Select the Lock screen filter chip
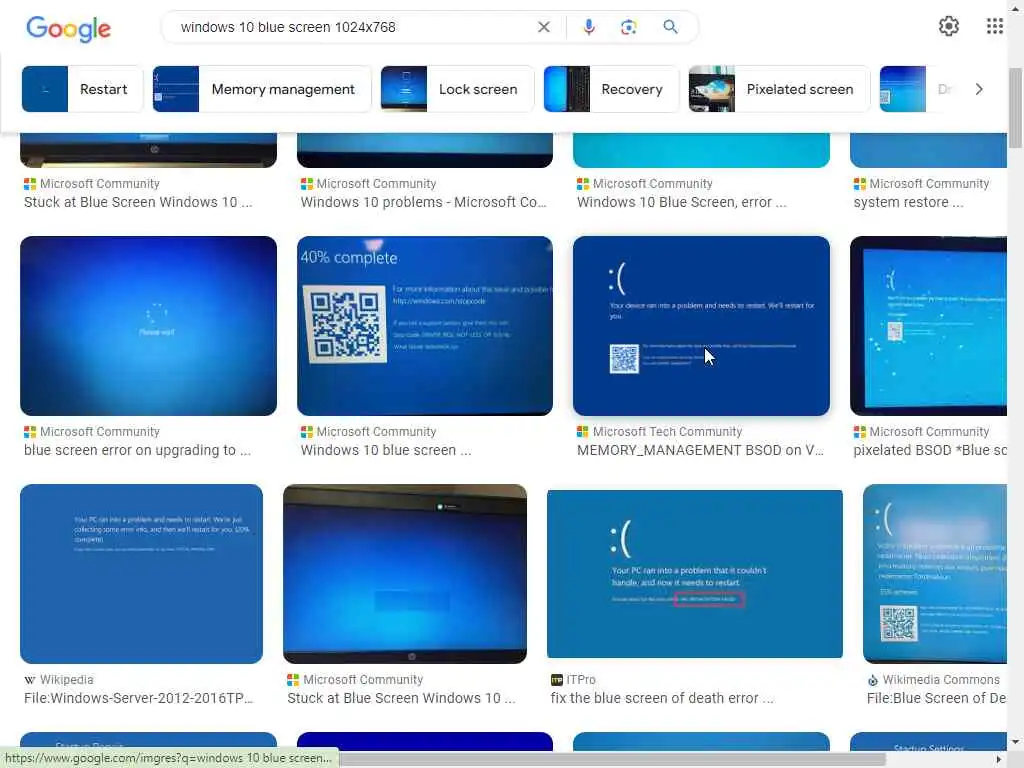Image resolution: width=1024 pixels, height=768 pixels. (457, 89)
